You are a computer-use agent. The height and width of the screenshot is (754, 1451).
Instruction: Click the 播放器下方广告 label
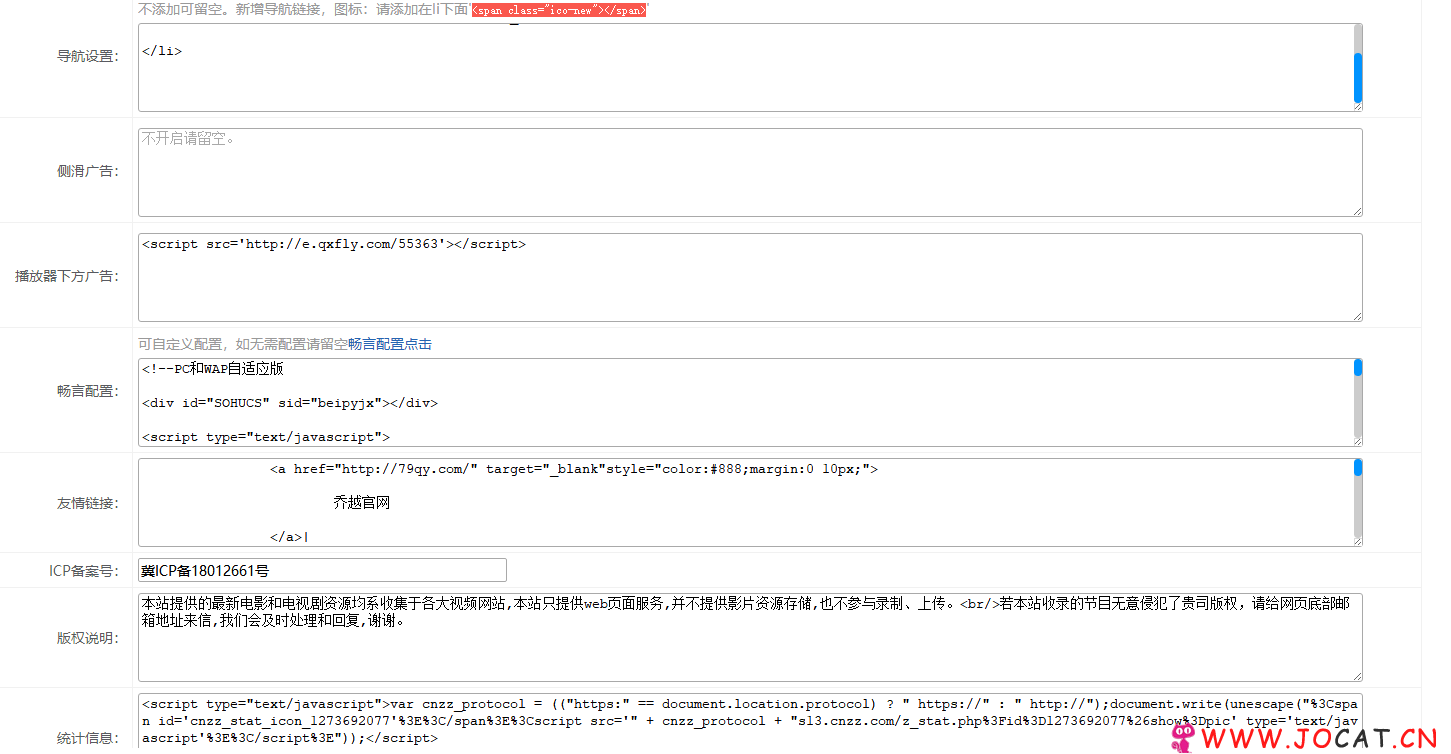click(x=67, y=276)
